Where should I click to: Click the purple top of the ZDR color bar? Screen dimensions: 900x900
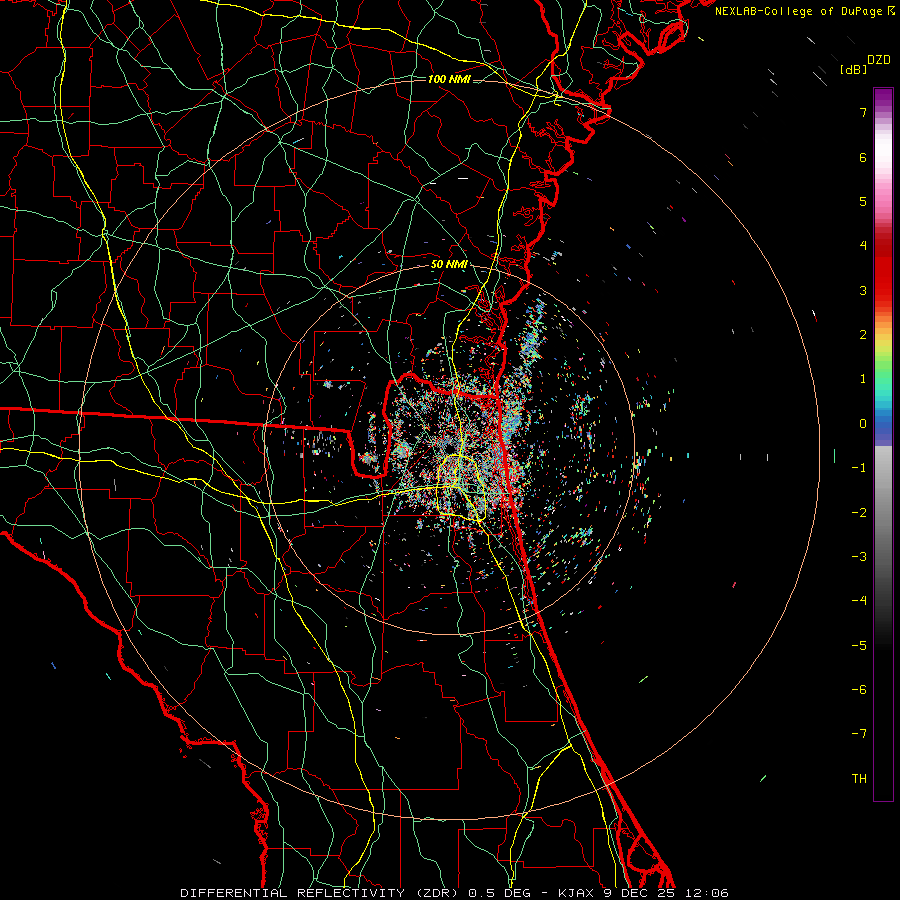(883, 98)
